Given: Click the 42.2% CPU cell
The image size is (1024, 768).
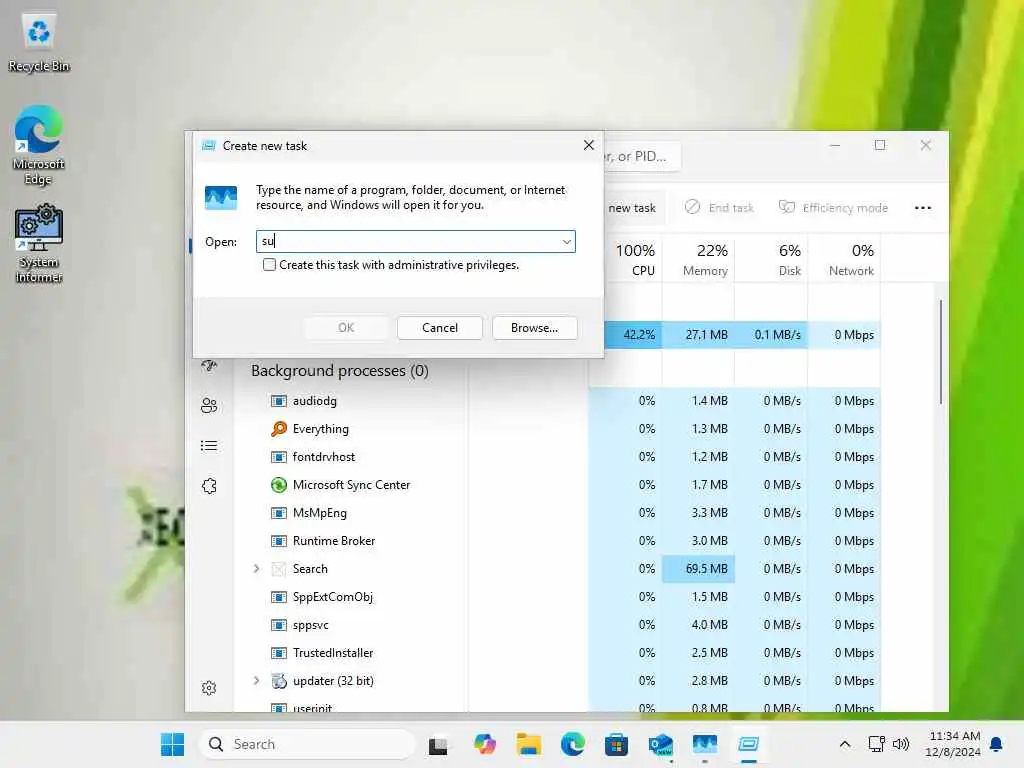Looking at the screenshot, I should tap(633, 335).
